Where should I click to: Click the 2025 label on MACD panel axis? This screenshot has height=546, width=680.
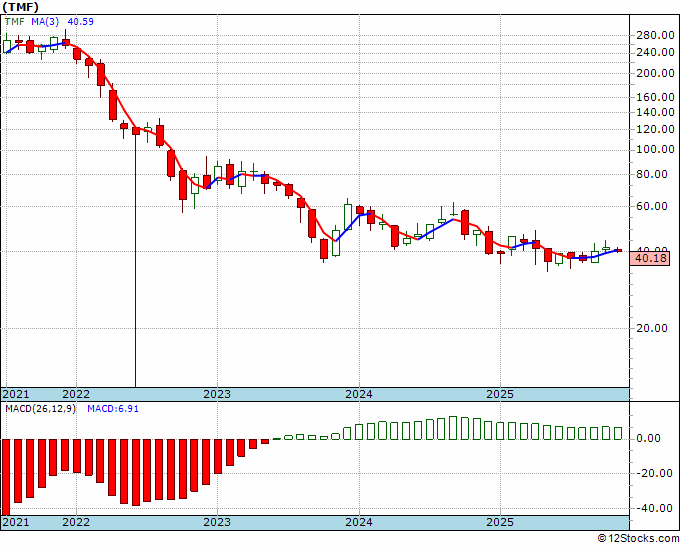pos(500,522)
